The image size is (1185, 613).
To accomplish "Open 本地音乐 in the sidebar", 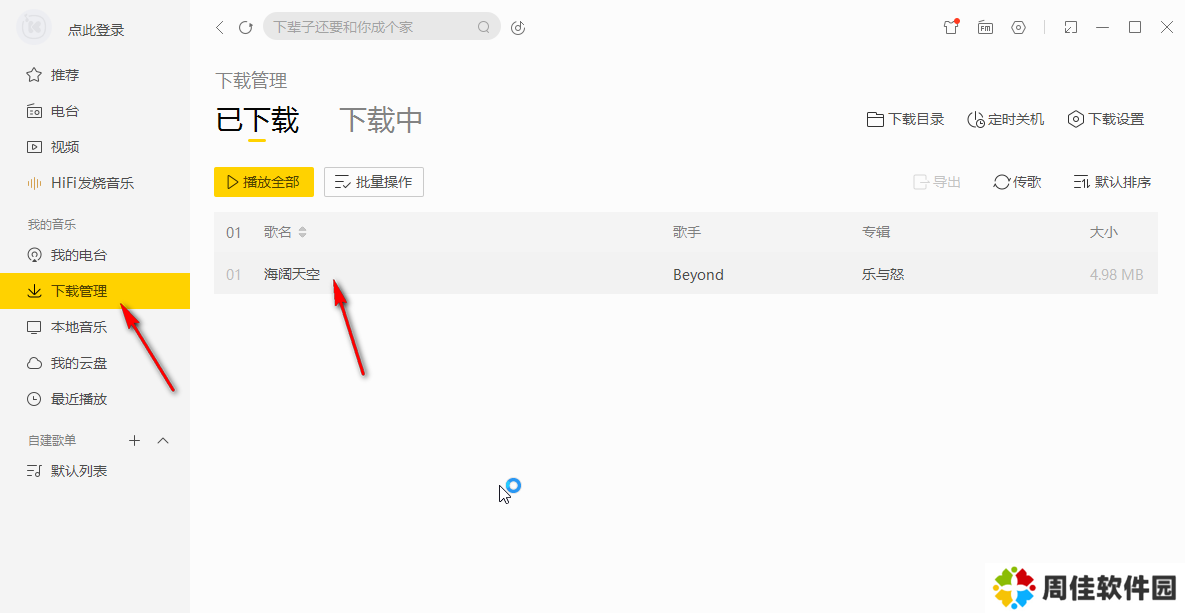I will click(78, 327).
